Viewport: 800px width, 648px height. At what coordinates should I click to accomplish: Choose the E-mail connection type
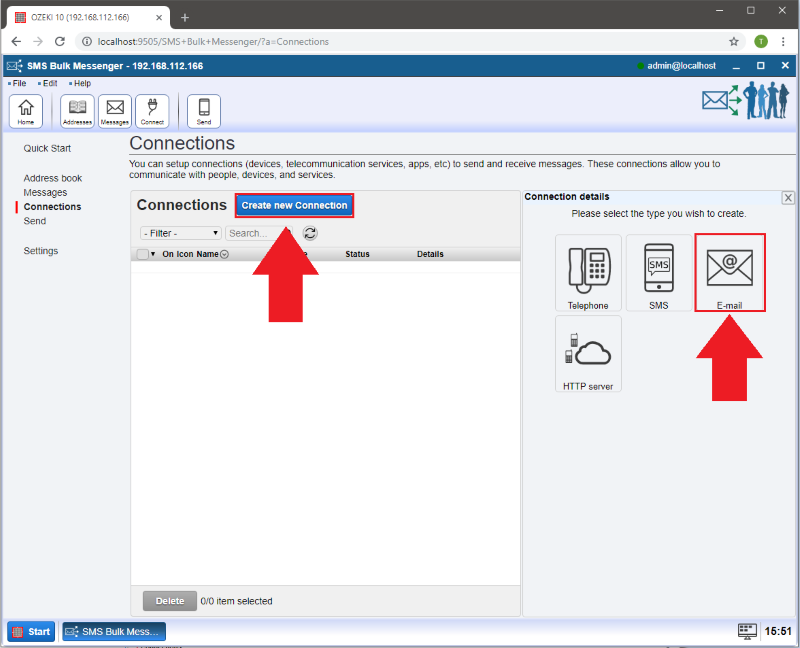[729, 272]
